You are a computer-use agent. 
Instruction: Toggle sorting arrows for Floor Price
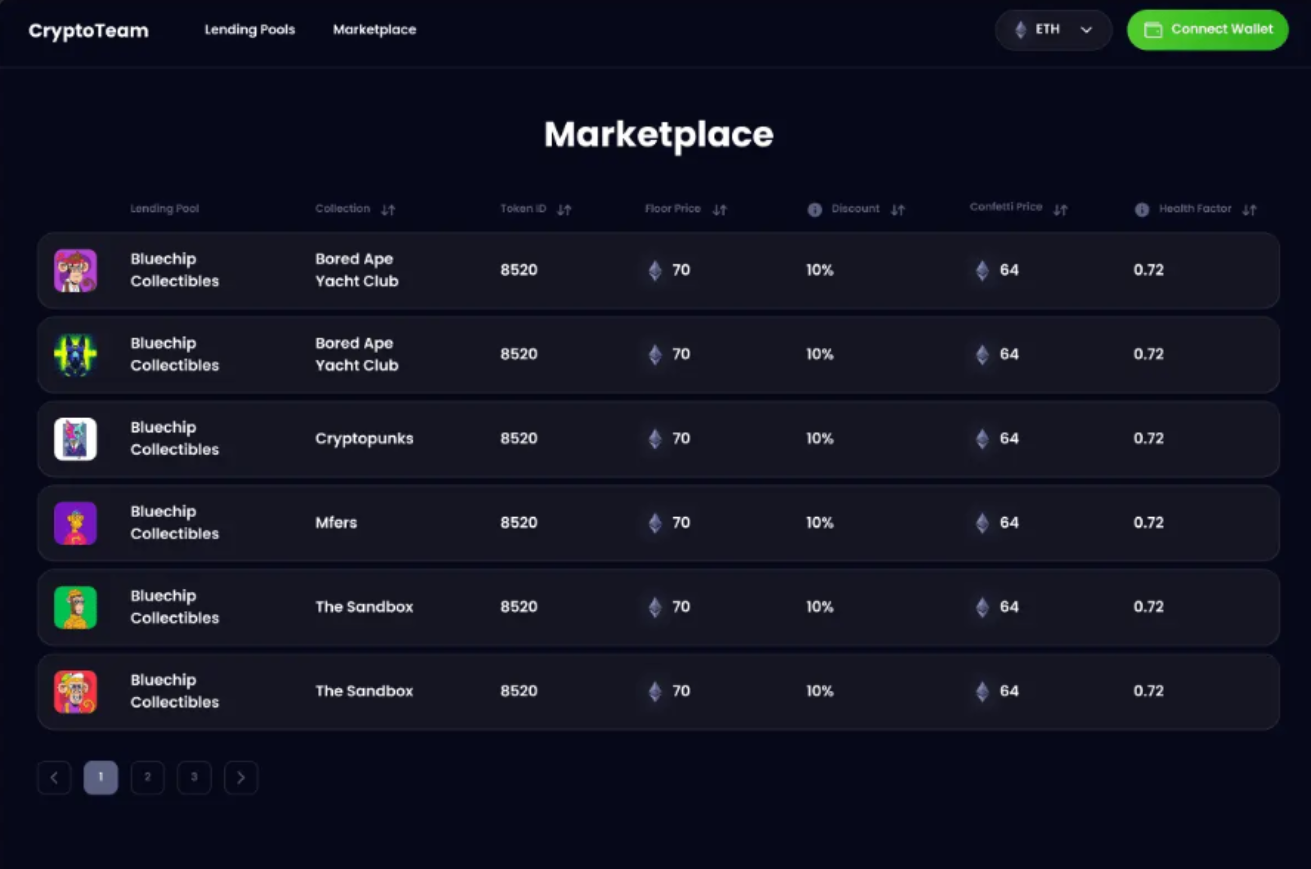[720, 210]
